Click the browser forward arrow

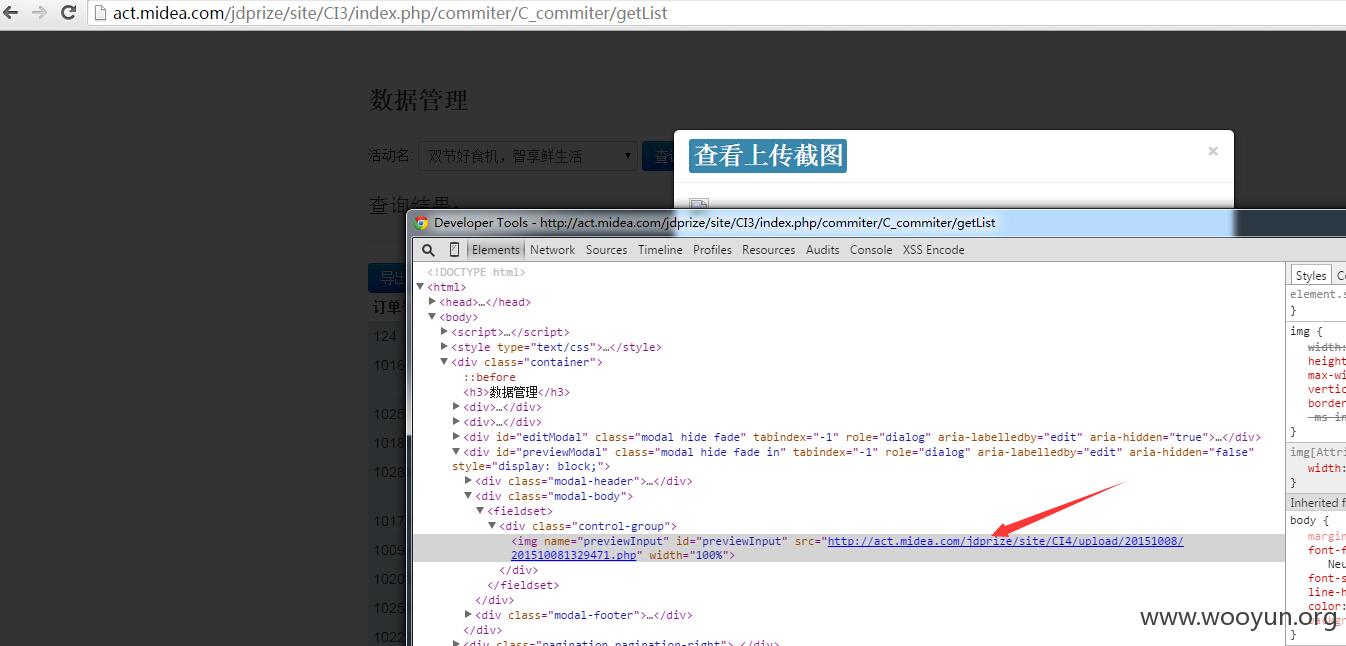click(x=39, y=13)
